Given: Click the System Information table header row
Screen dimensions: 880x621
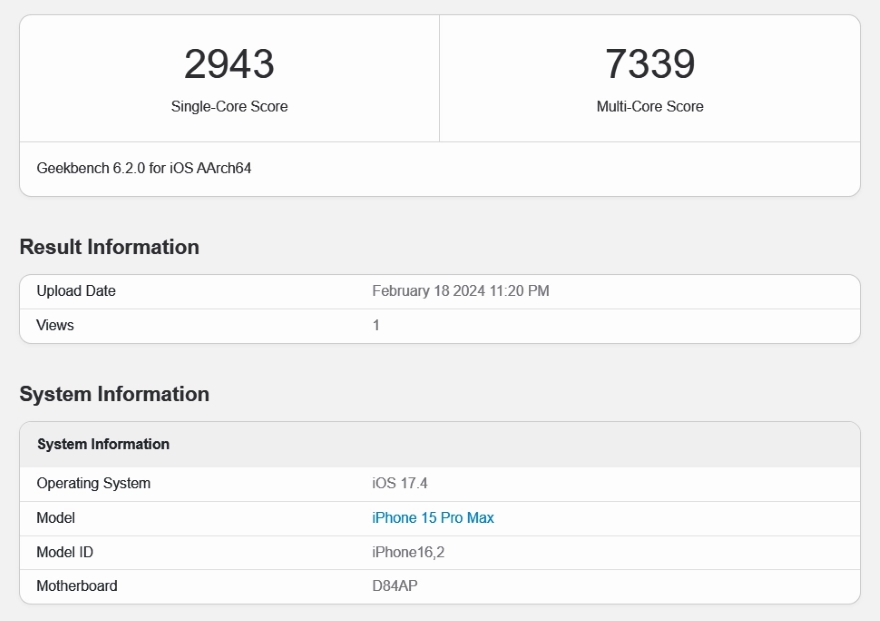Looking at the screenshot, I should [x=103, y=444].
